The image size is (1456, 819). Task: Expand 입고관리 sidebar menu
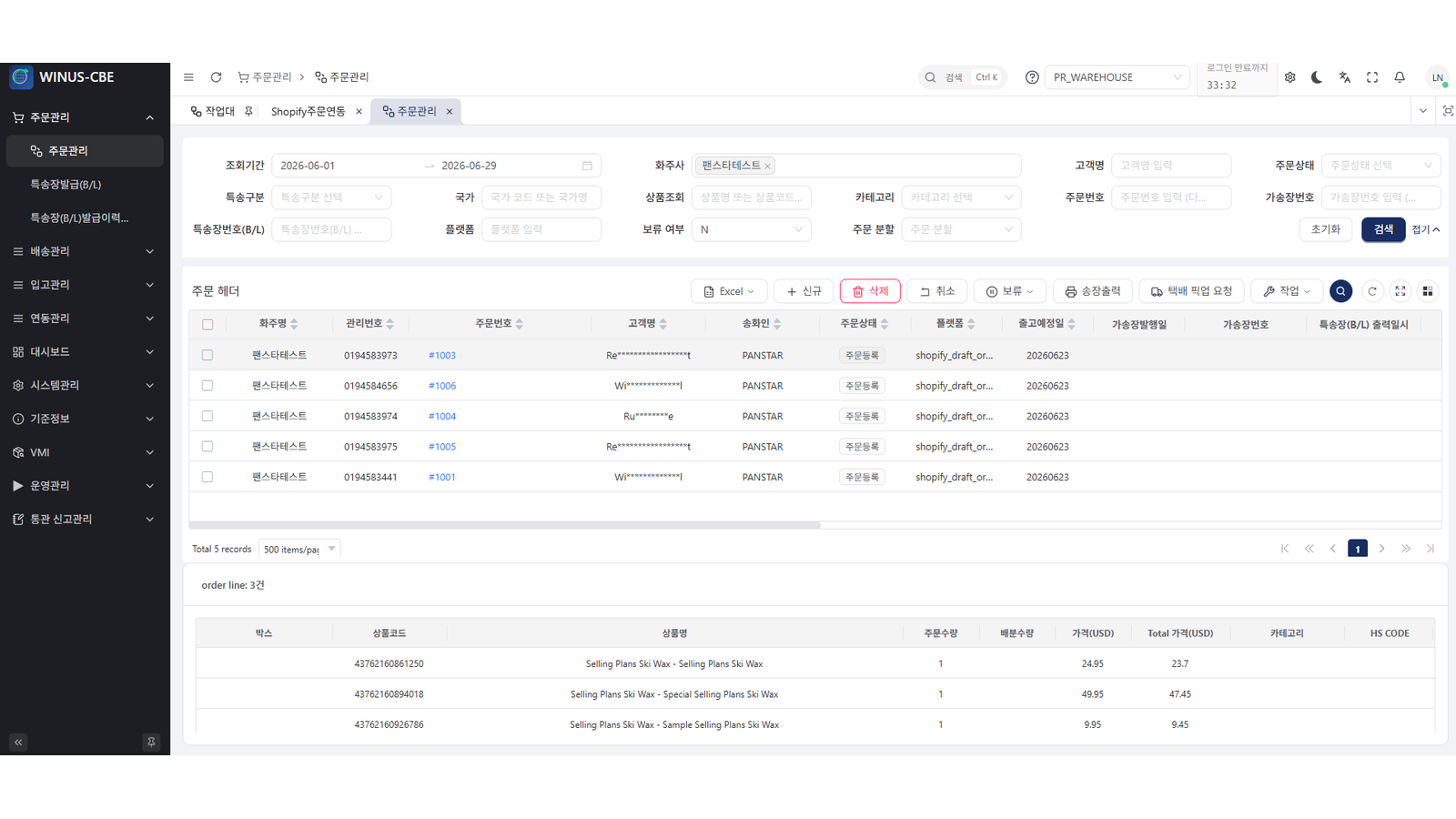(x=85, y=285)
